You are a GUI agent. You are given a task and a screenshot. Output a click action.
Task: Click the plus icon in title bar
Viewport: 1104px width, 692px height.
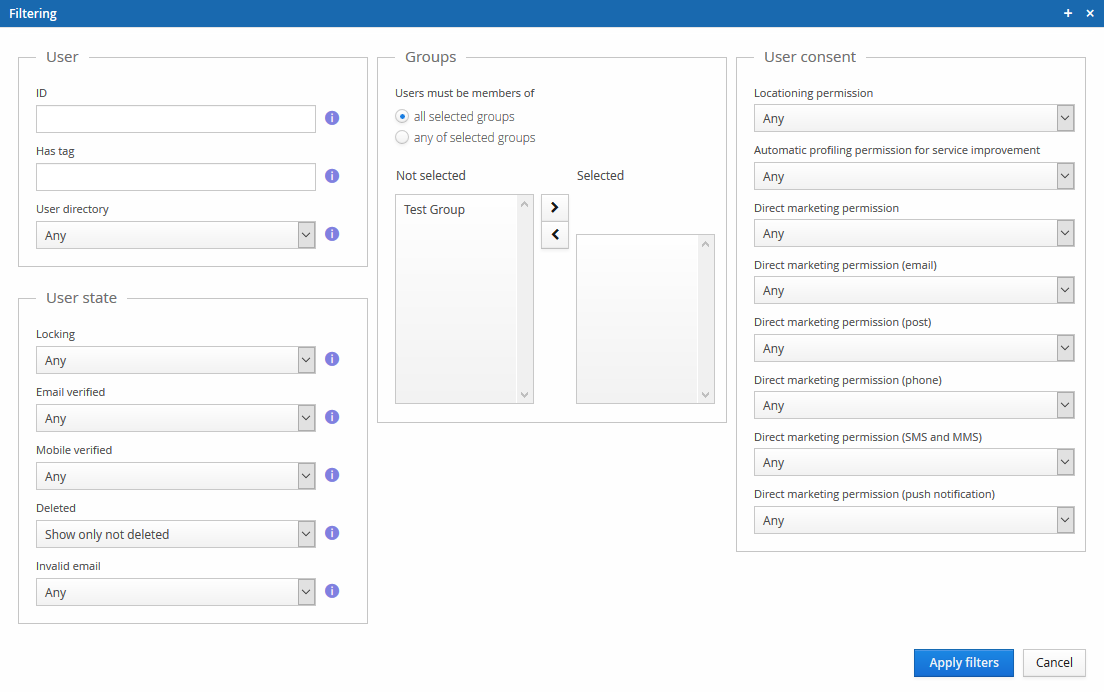point(1068,13)
